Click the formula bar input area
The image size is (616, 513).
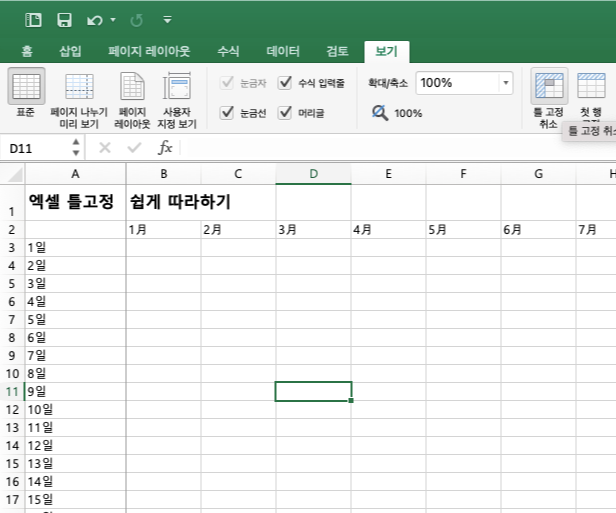(398, 148)
